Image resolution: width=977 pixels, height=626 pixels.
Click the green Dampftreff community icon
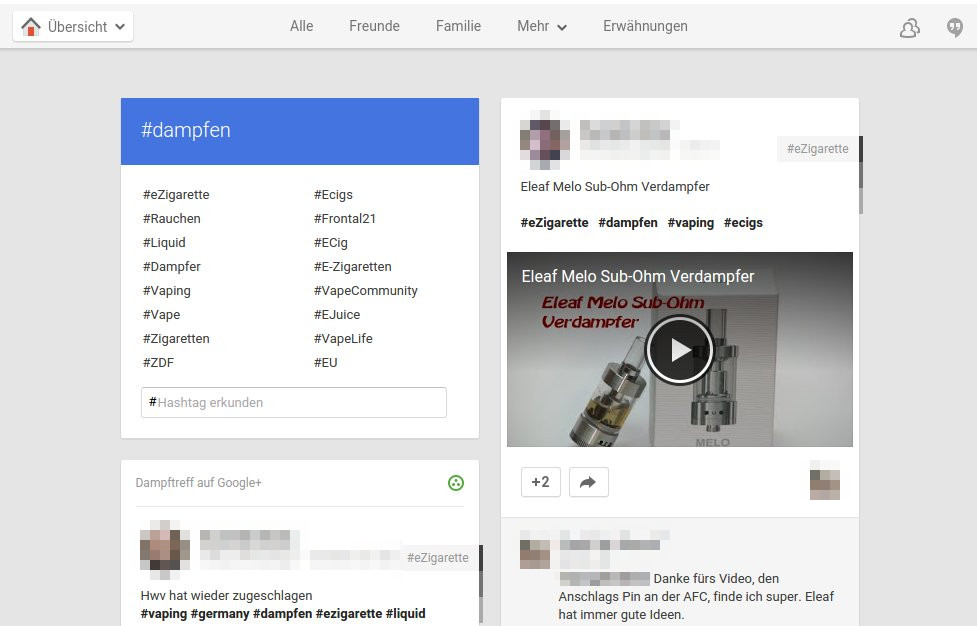pos(456,483)
